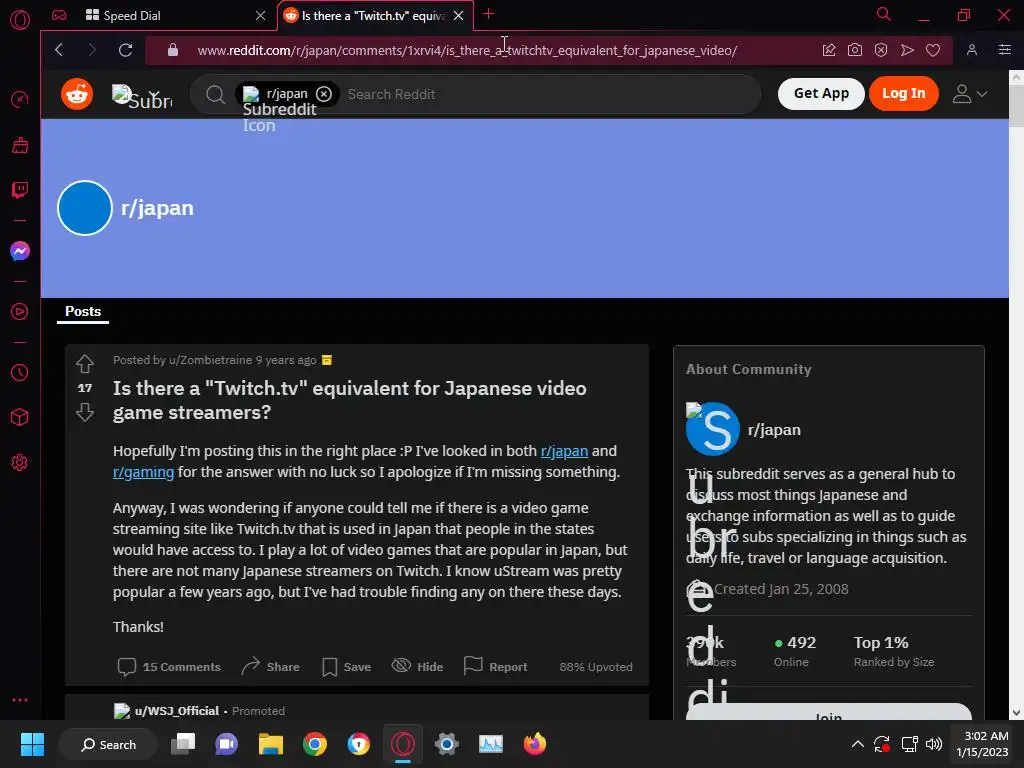Select the Reddit Twitch.tv question tab

point(374,15)
